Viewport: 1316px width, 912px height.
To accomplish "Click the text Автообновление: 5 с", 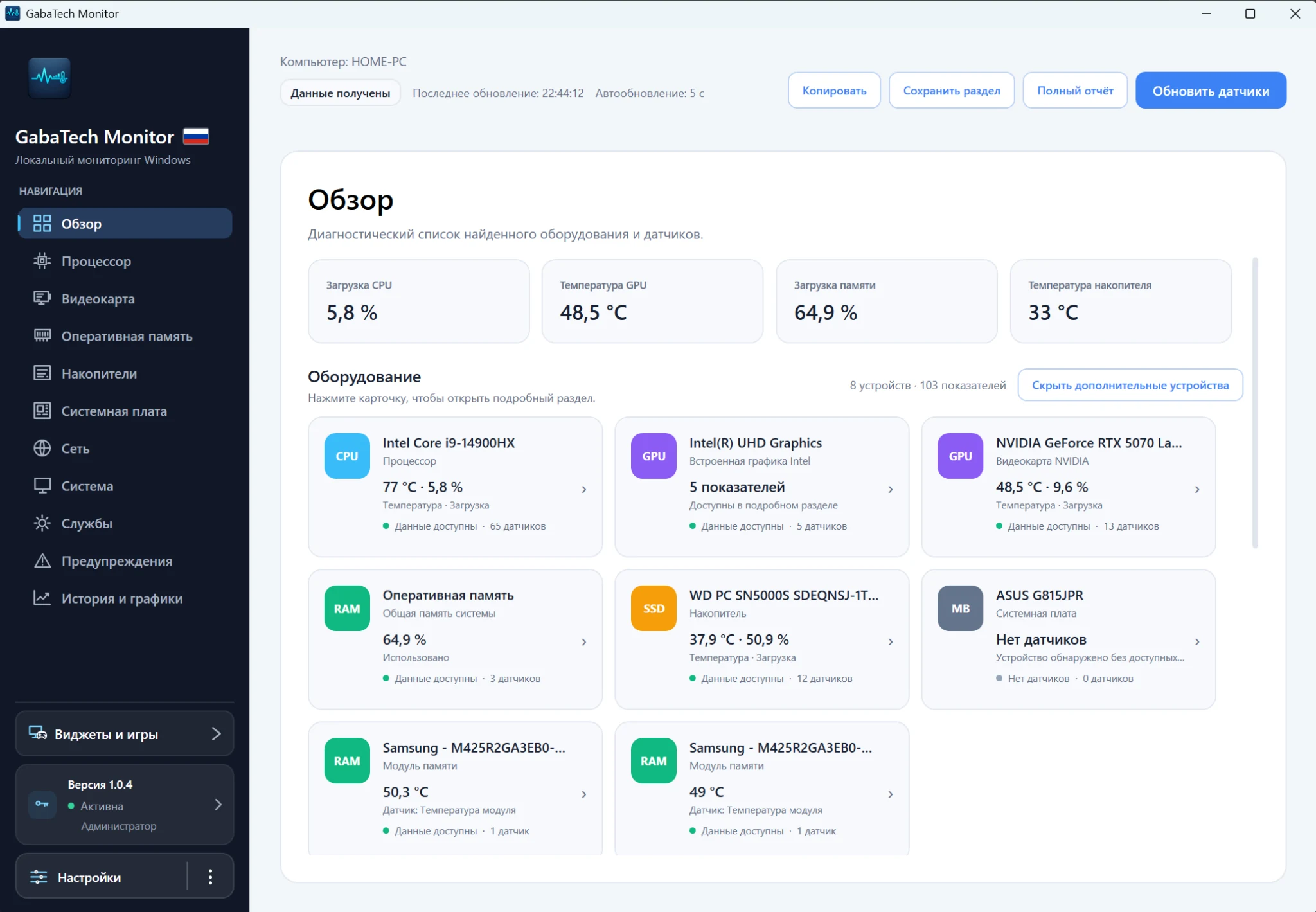I will point(650,93).
